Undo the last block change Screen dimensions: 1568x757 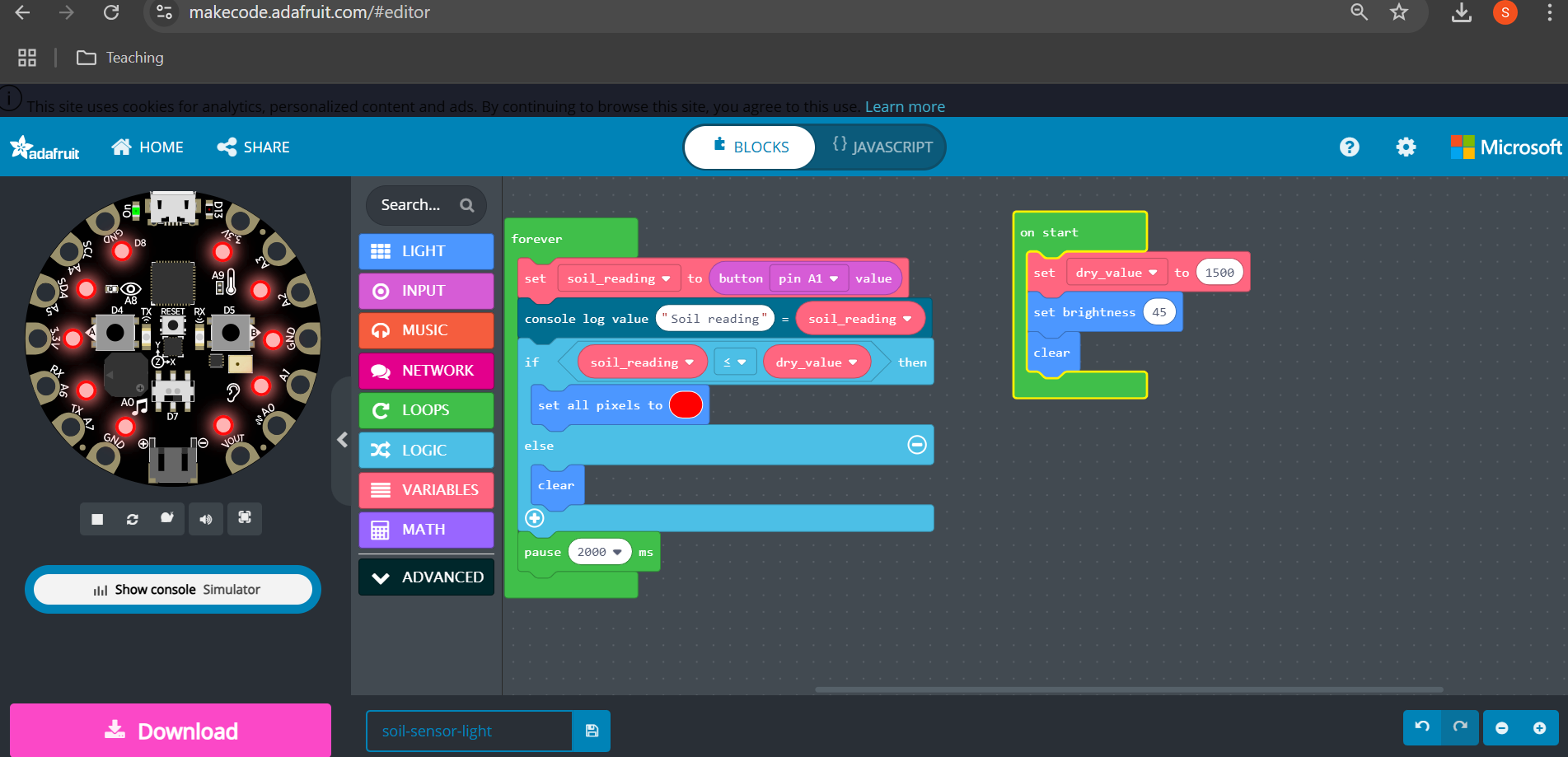1422,727
